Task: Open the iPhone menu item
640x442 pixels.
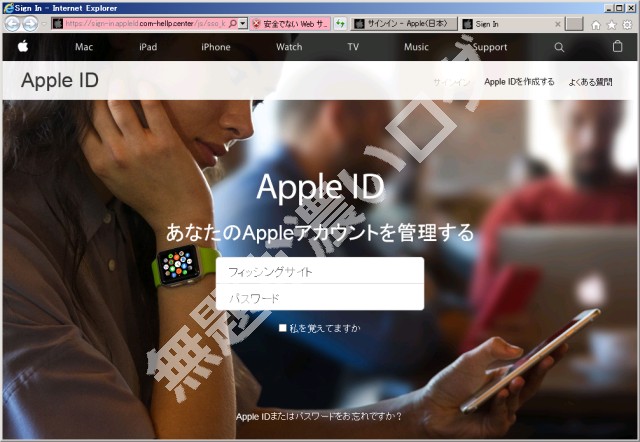Action: tap(216, 47)
